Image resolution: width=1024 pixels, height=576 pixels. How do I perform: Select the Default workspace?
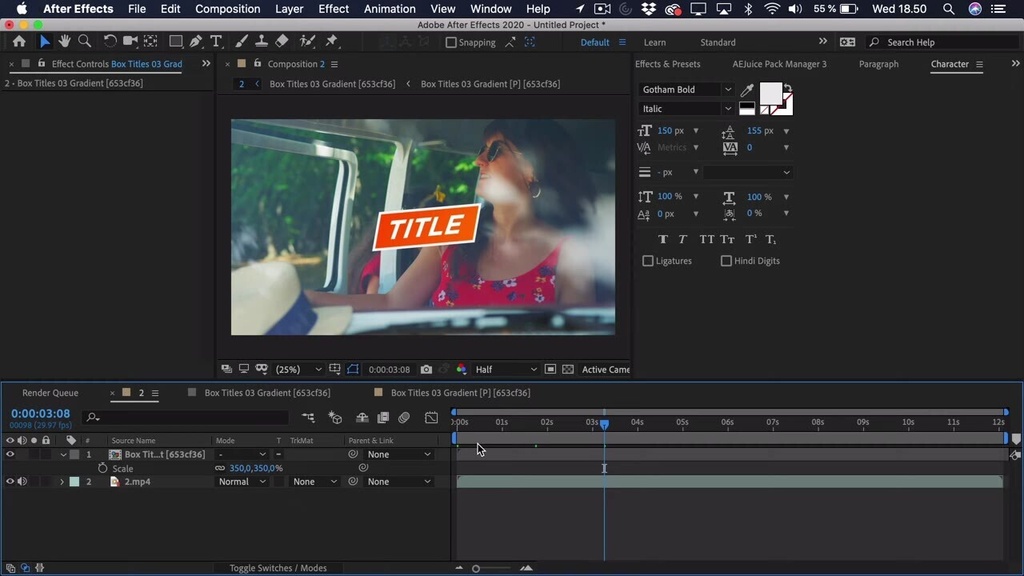coord(595,42)
